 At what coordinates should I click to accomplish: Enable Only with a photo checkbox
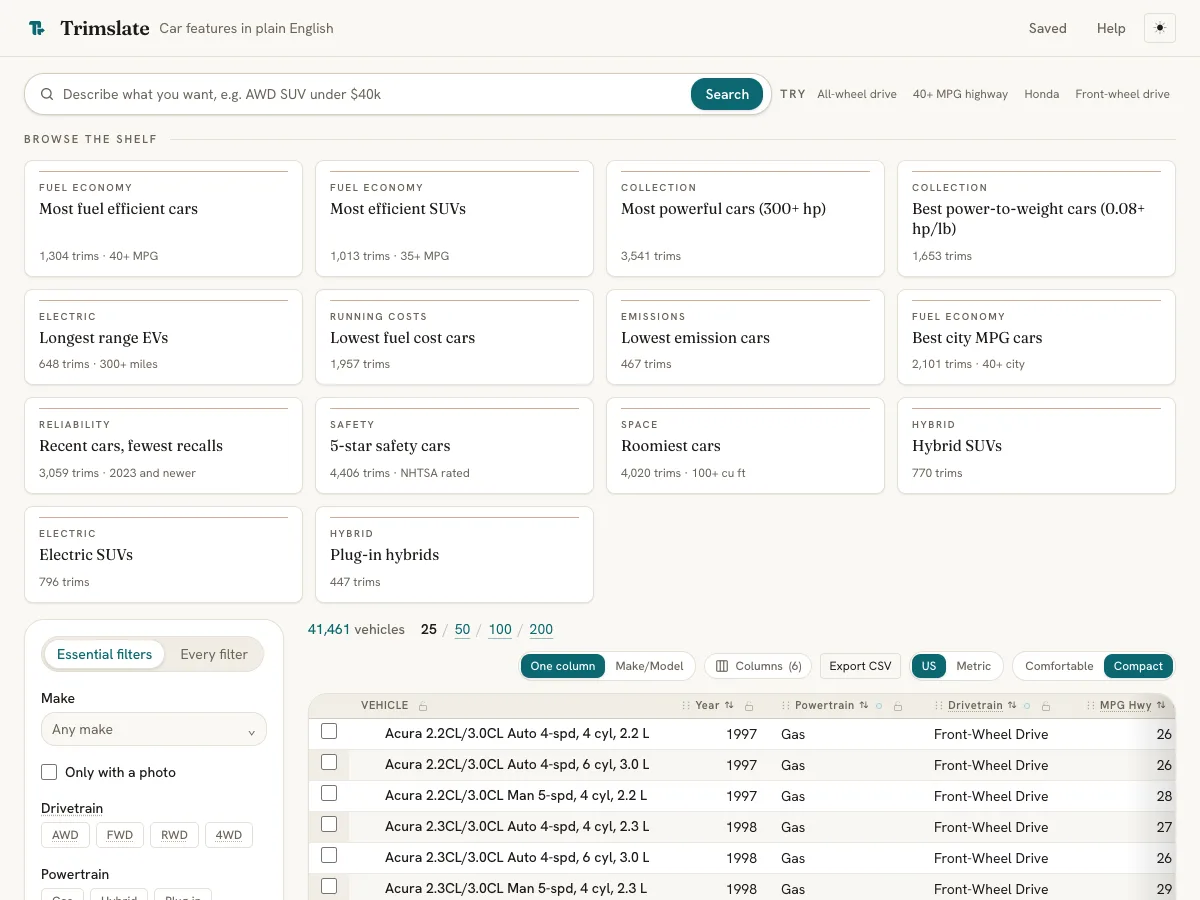click(49, 772)
